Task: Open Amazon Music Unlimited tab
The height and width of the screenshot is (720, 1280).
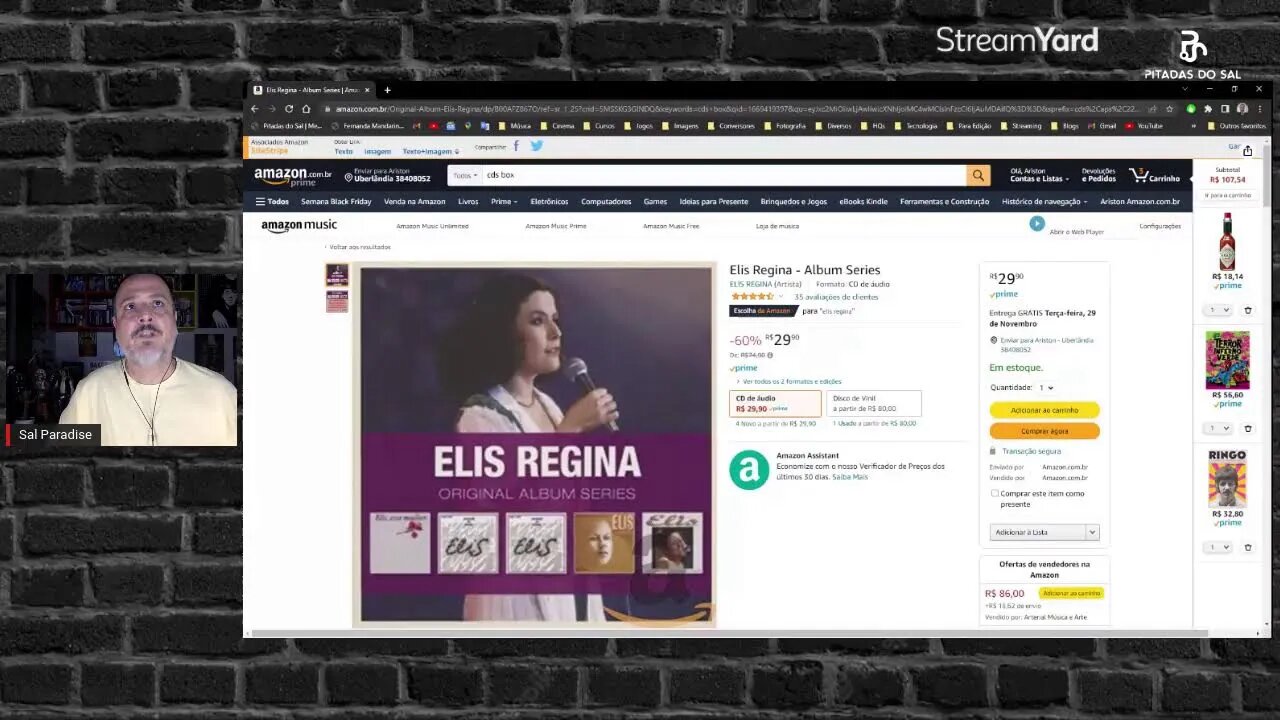Action: tap(432, 226)
